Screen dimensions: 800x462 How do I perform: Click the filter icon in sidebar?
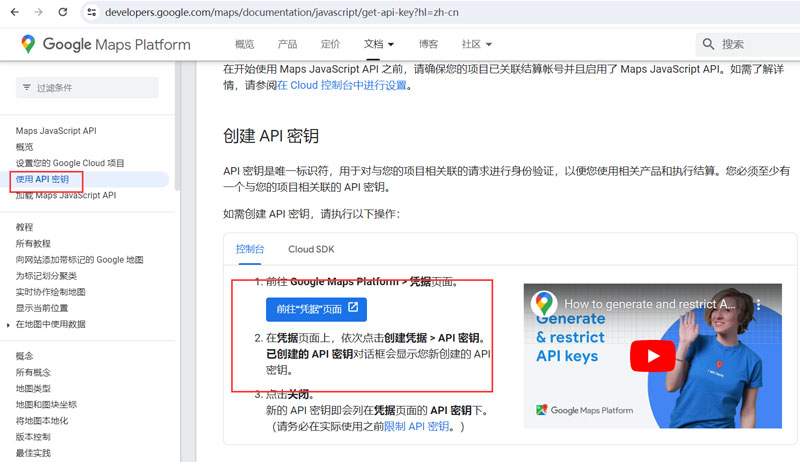click(x=25, y=88)
